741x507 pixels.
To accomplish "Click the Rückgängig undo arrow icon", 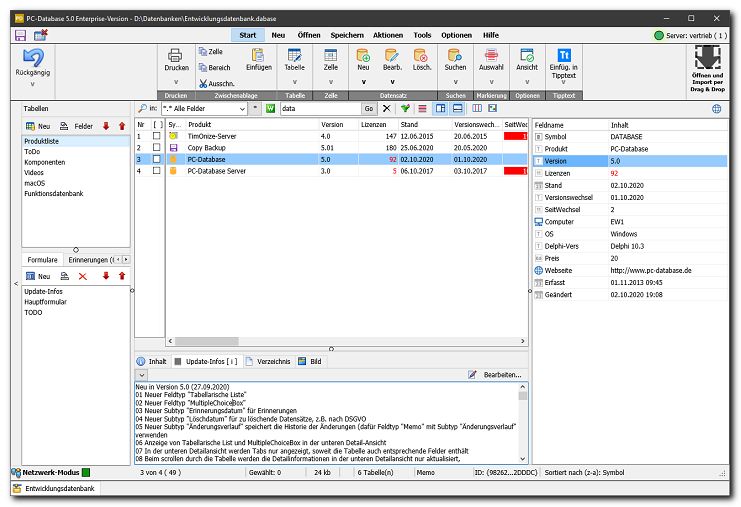I will click(33, 57).
